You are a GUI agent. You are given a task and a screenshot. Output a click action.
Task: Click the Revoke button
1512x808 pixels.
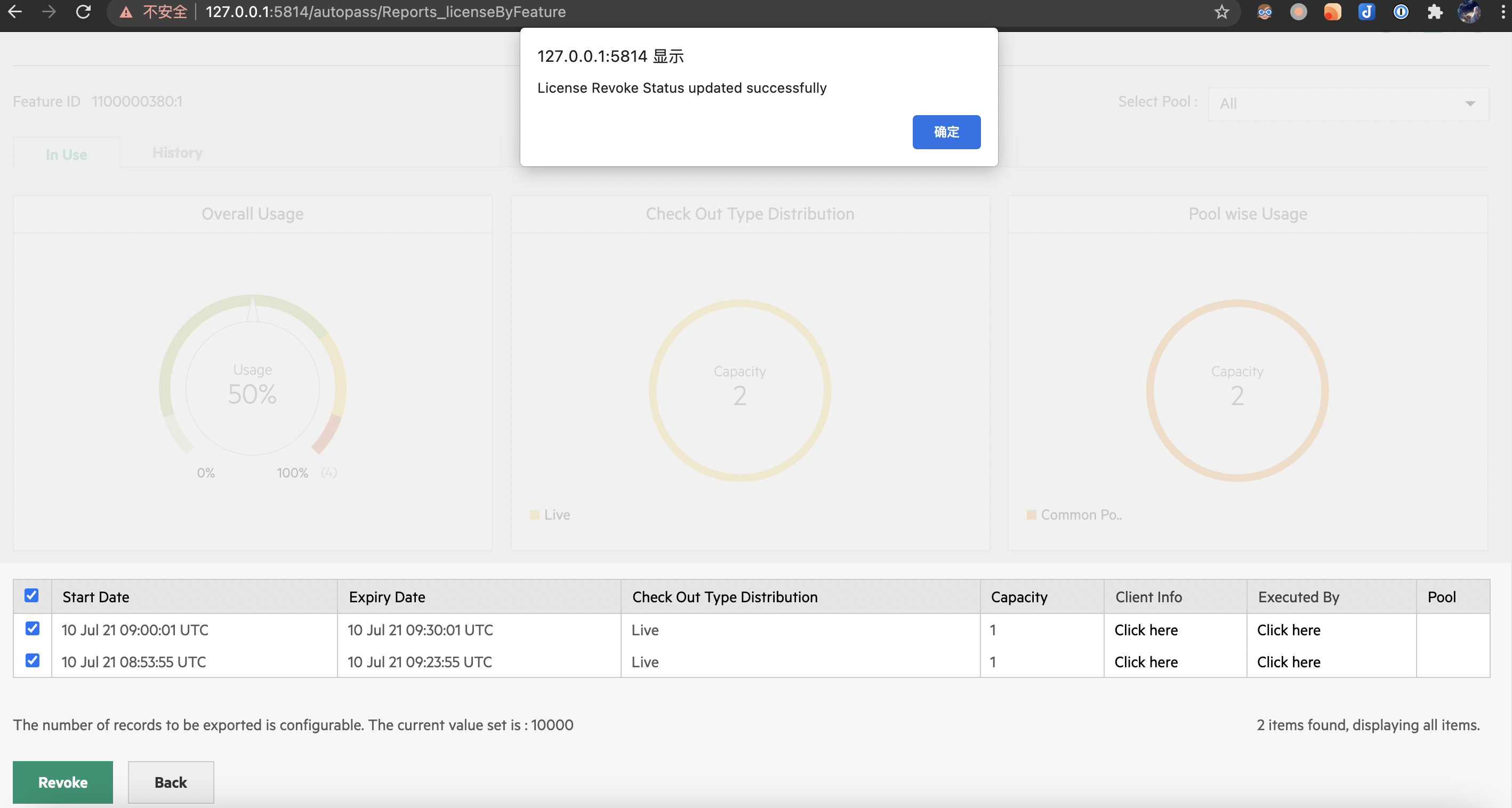pyautogui.click(x=62, y=782)
